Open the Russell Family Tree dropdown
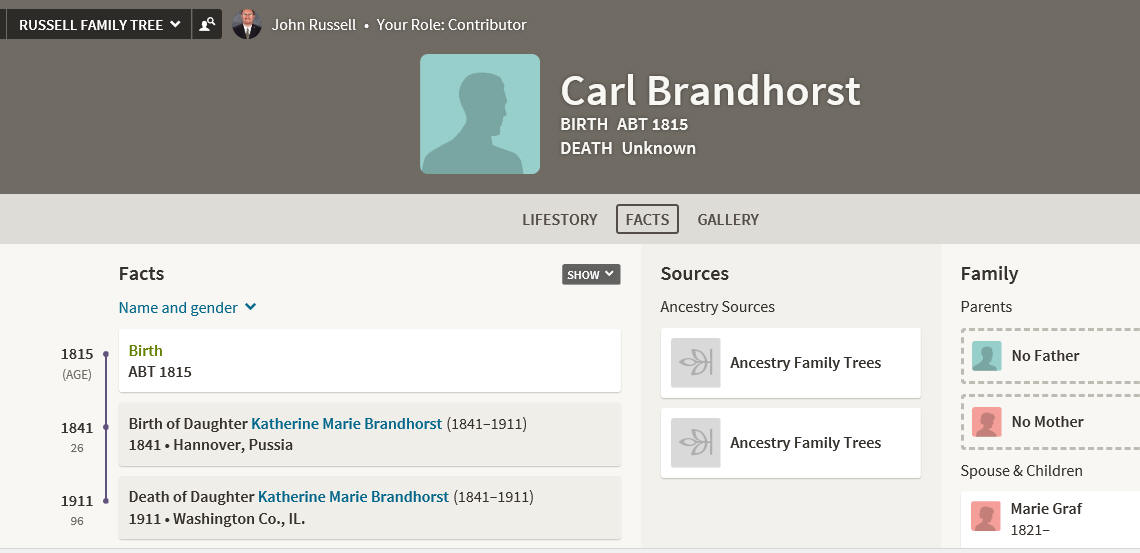1140x553 pixels. click(x=98, y=24)
